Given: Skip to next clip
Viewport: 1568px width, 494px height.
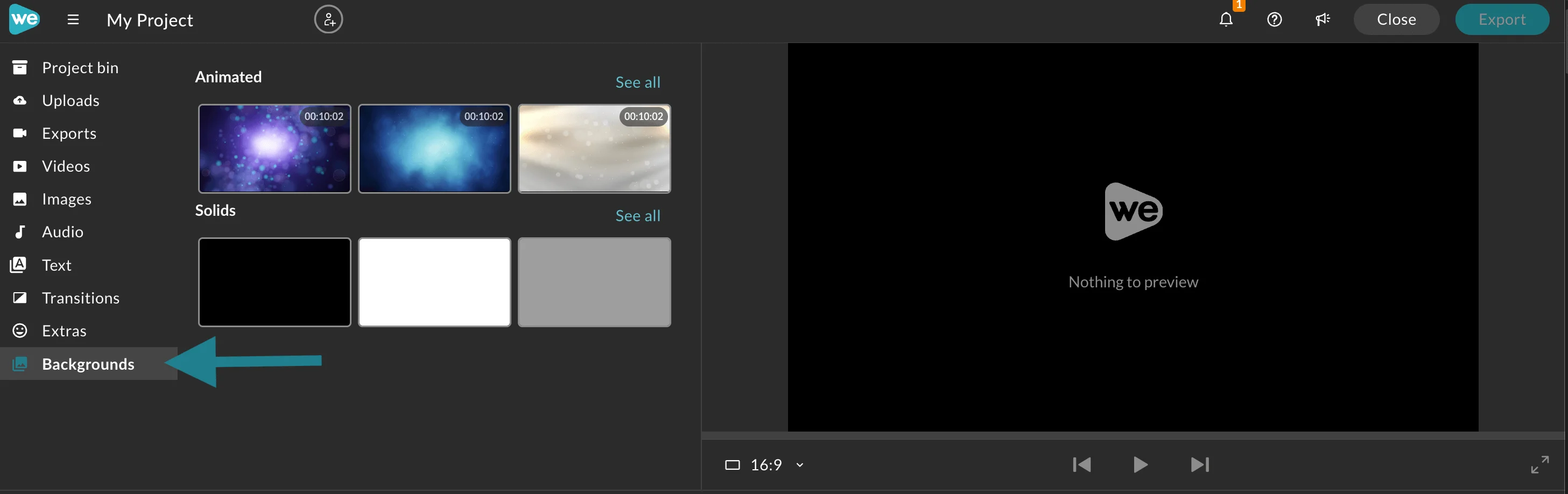Looking at the screenshot, I should 1200,465.
